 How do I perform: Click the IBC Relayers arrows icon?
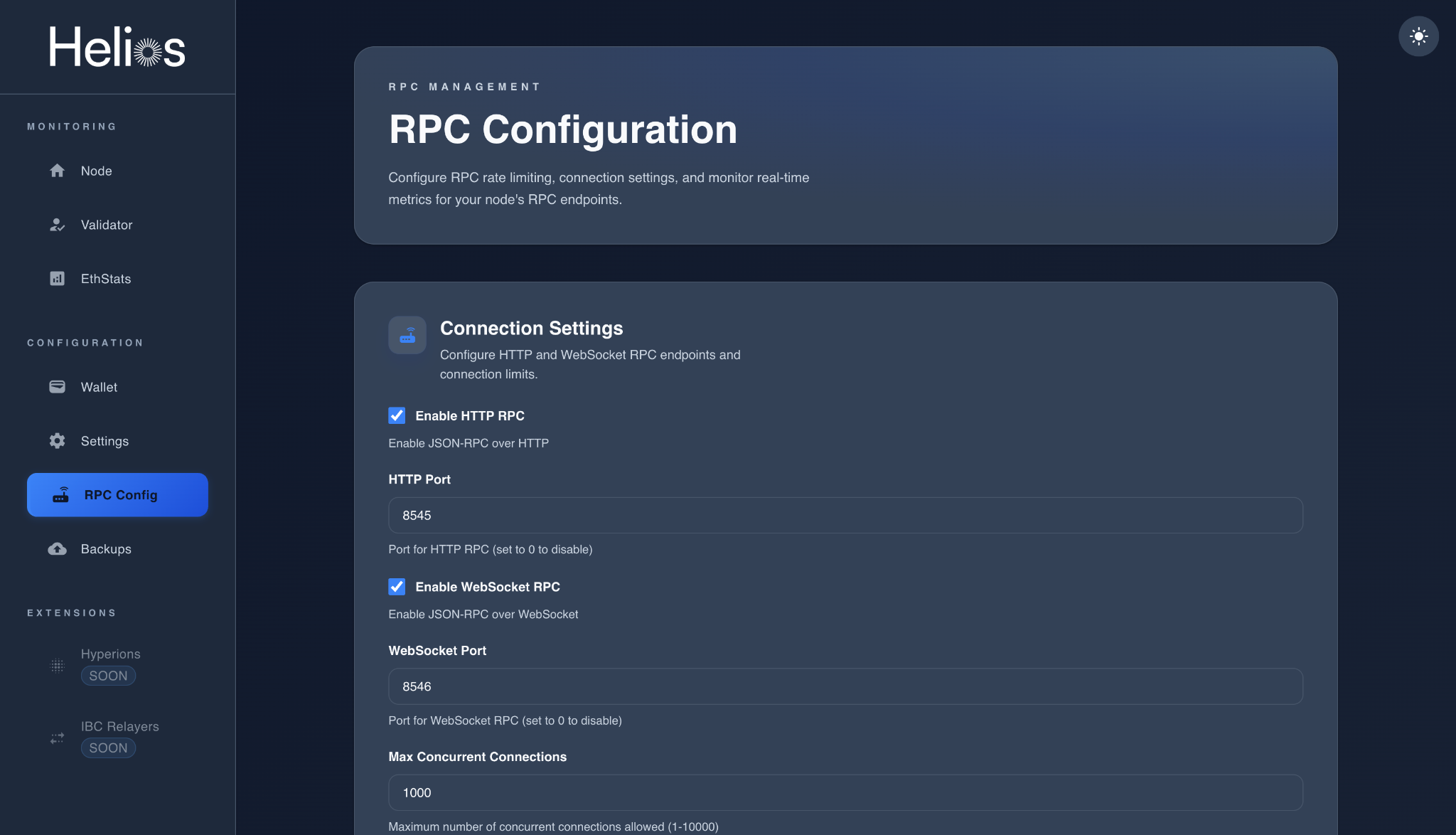click(x=57, y=738)
